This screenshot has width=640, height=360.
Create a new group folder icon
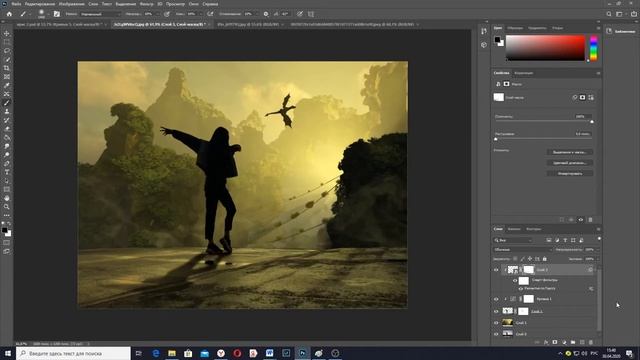click(573, 342)
